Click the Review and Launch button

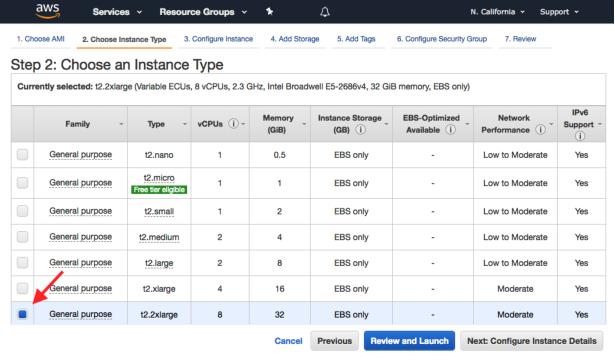click(x=409, y=341)
